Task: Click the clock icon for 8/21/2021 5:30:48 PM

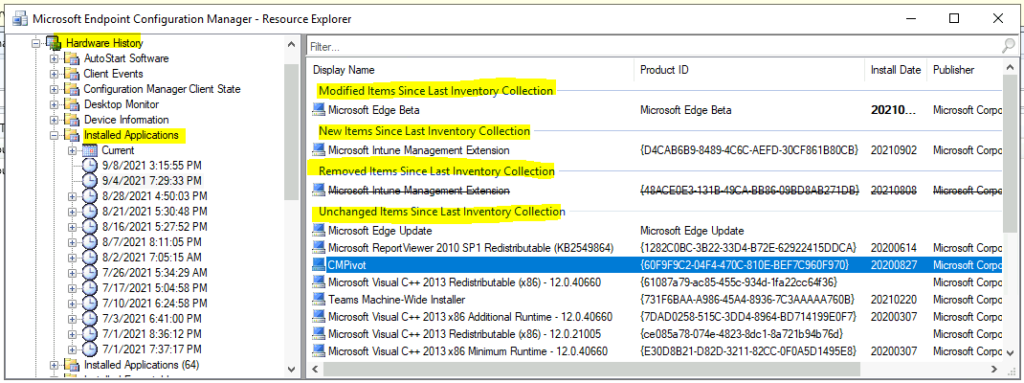Action: pos(90,211)
